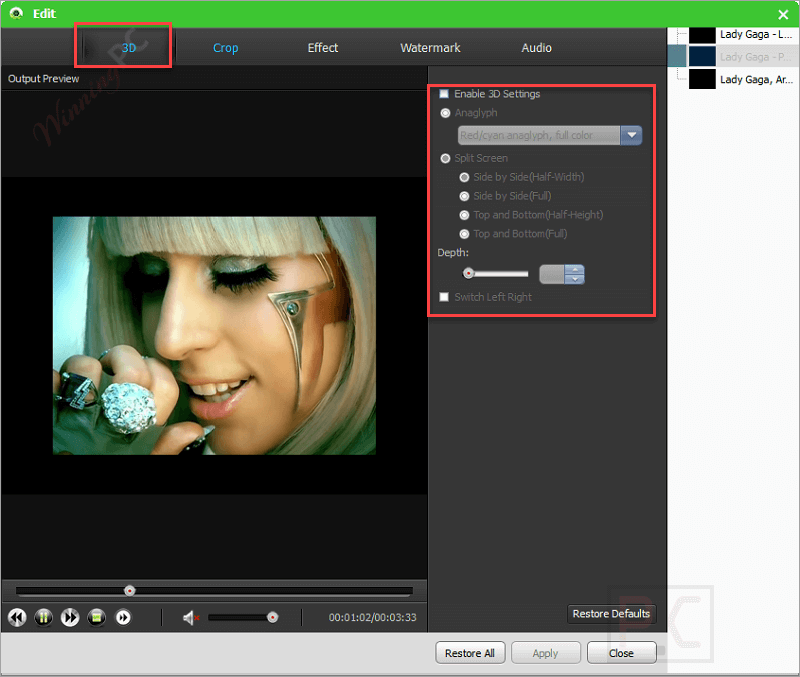The width and height of the screenshot is (800, 677).
Task: Choose Side by Side(Full) option
Action: [x=464, y=196]
